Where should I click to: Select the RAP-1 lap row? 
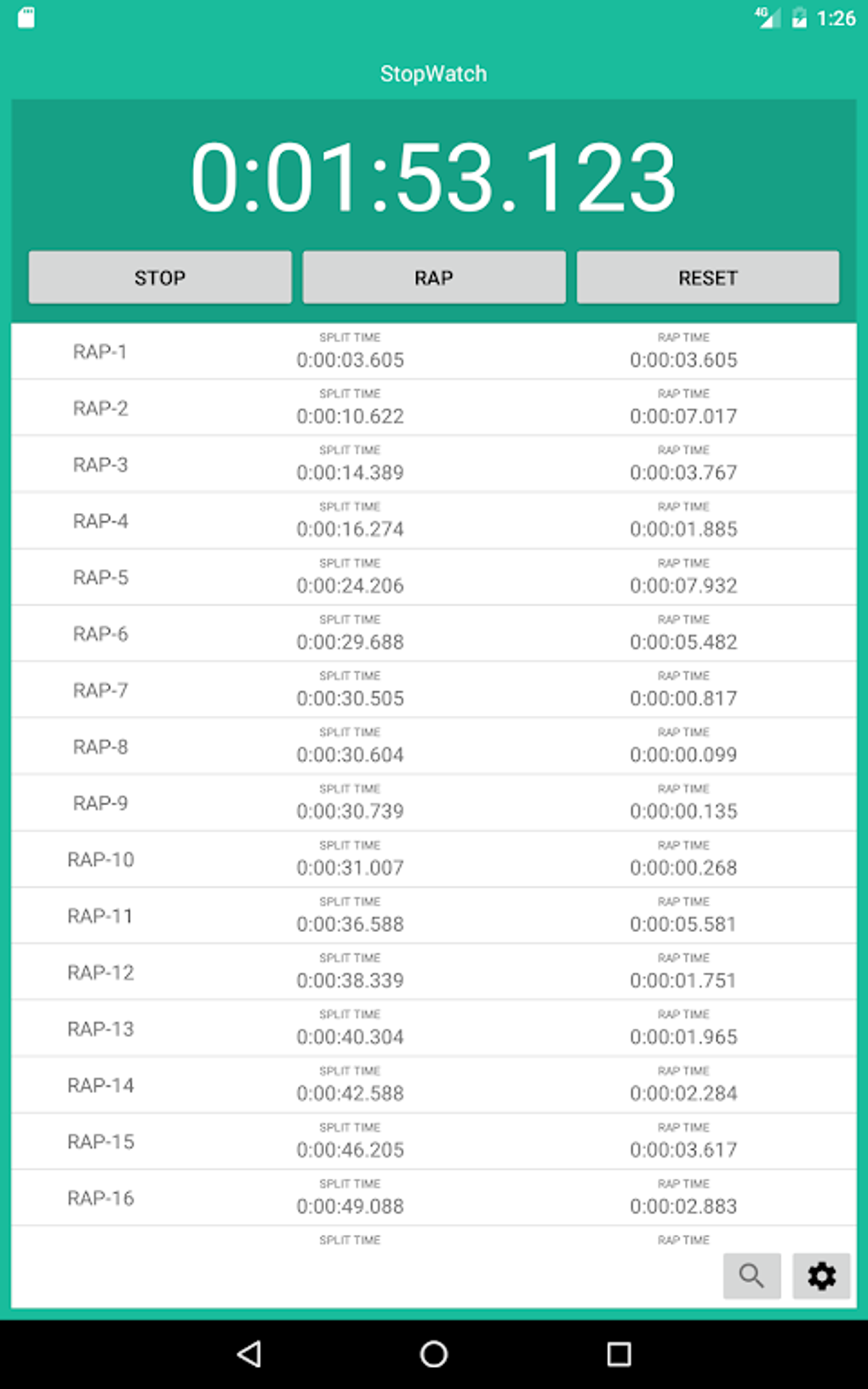(433, 352)
